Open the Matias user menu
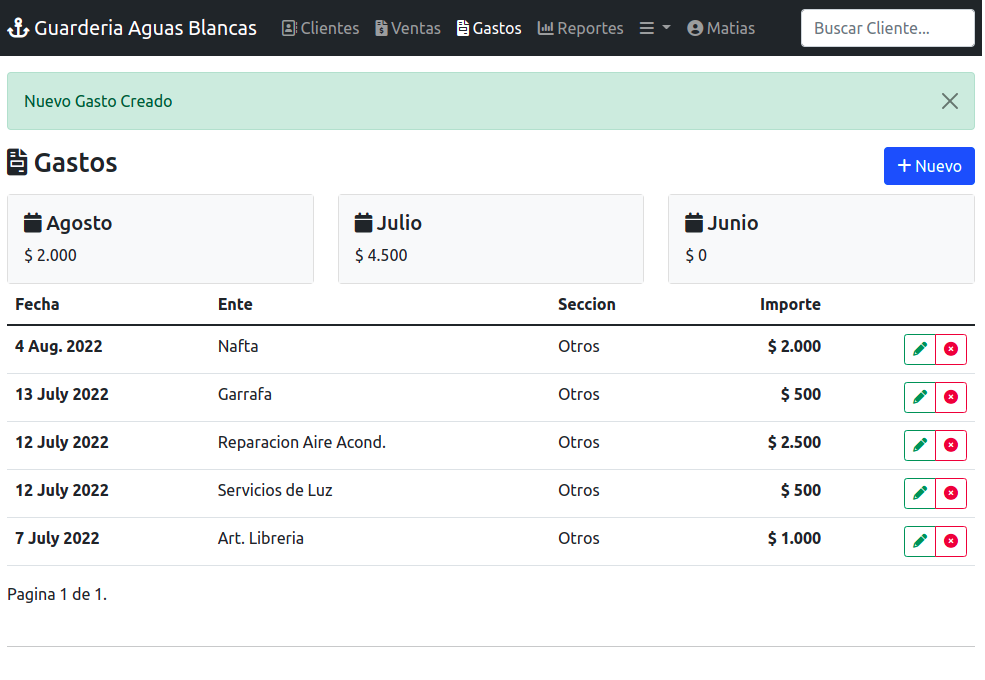This screenshot has height=680, width=985. 721,28
